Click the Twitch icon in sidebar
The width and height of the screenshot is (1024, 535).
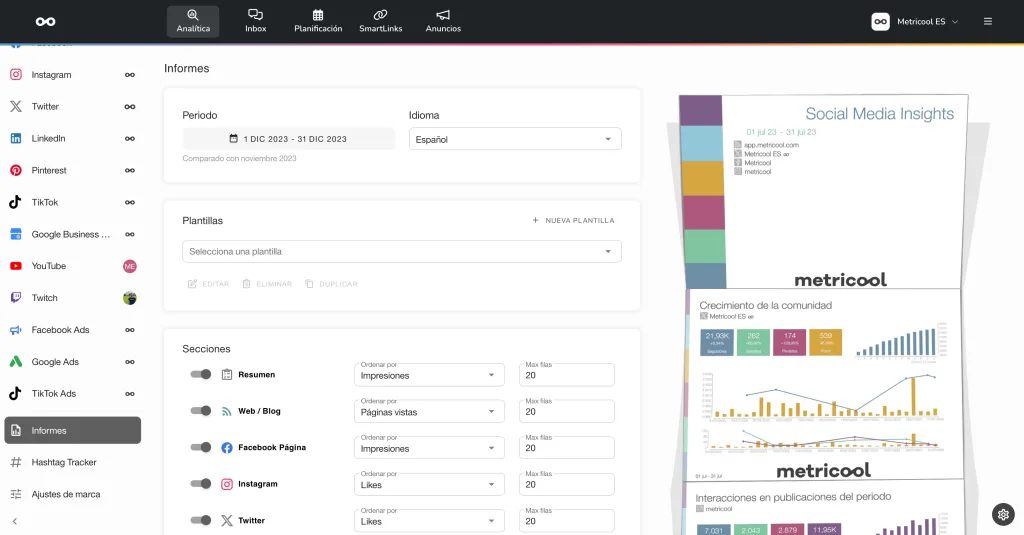pyautogui.click(x=16, y=298)
